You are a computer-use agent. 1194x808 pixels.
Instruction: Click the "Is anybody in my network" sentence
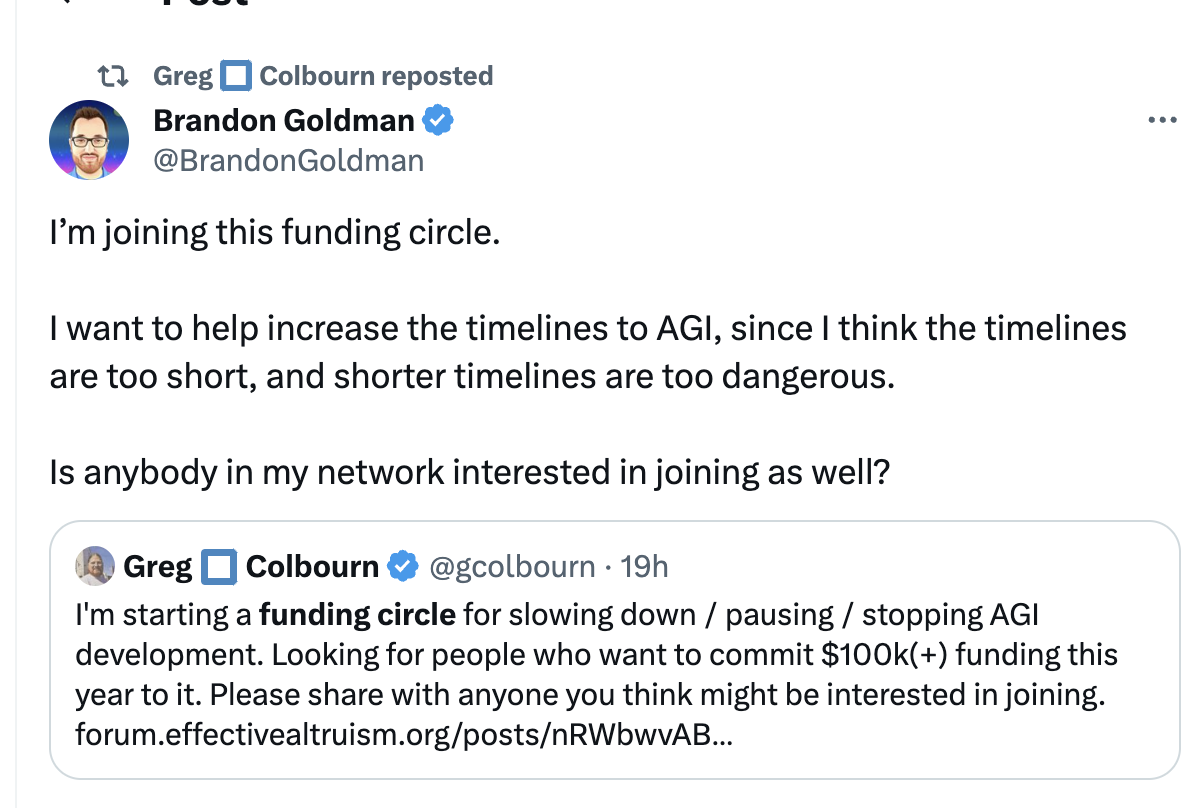470,471
